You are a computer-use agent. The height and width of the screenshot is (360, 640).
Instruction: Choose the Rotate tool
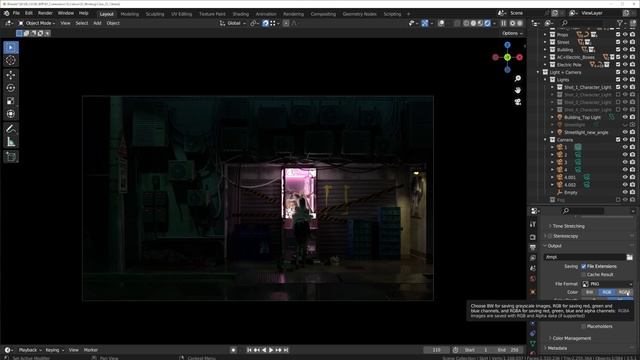[x=11, y=88]
